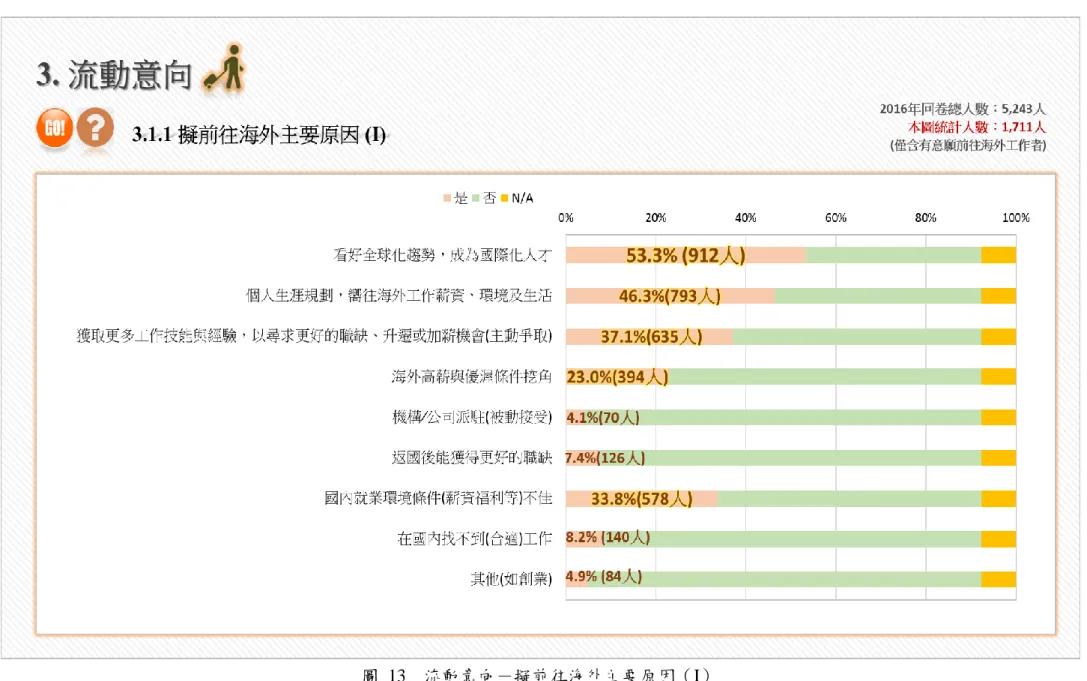Click the 80% axis label
1087x681 pixels.
(x=925, y=218)
